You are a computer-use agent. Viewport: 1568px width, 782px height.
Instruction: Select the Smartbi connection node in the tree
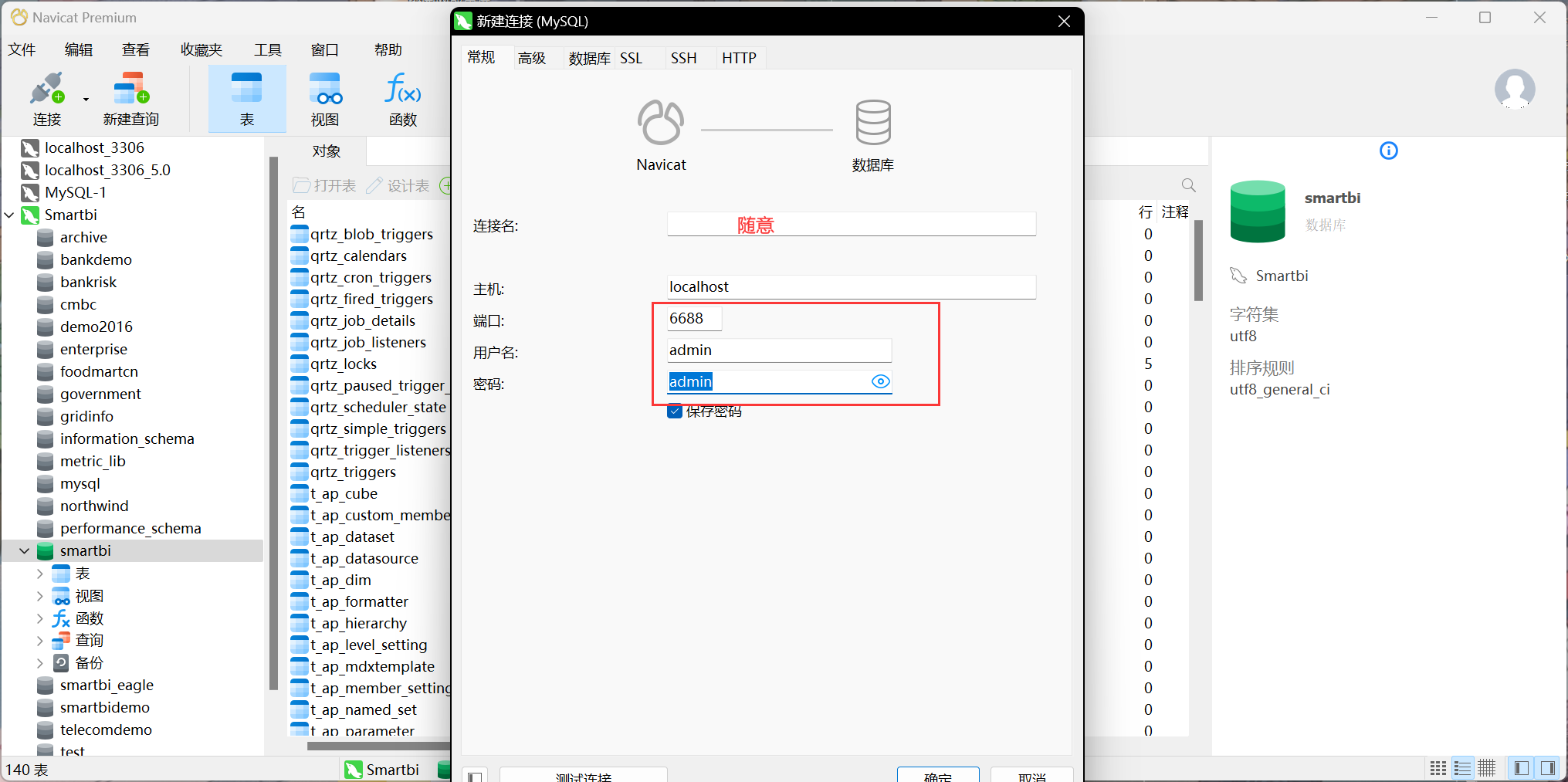click(x=71, y=215)
